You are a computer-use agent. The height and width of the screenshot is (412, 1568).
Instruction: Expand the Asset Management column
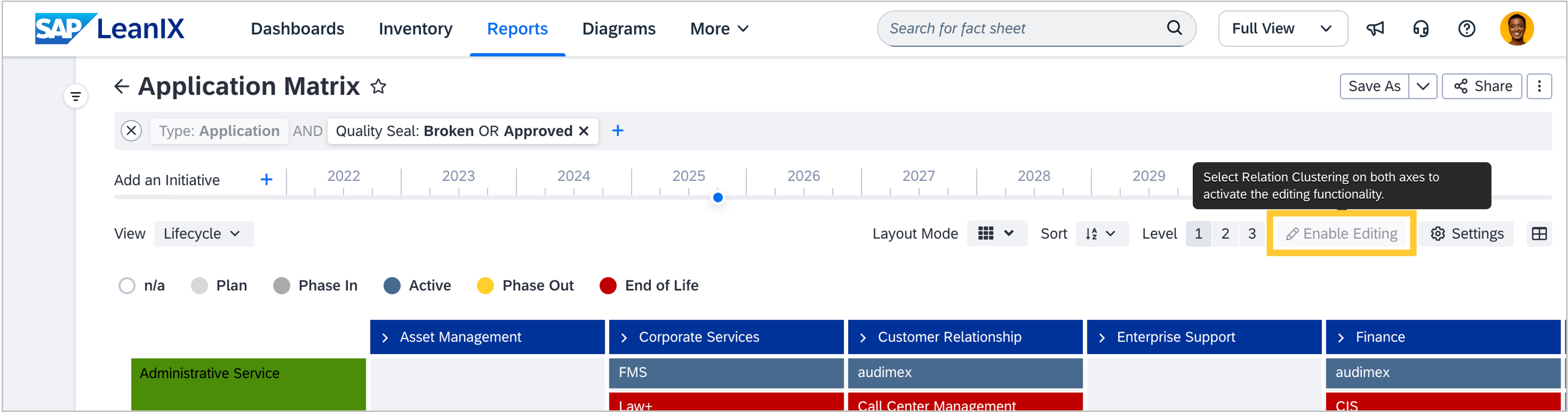(x=385, y=337)
